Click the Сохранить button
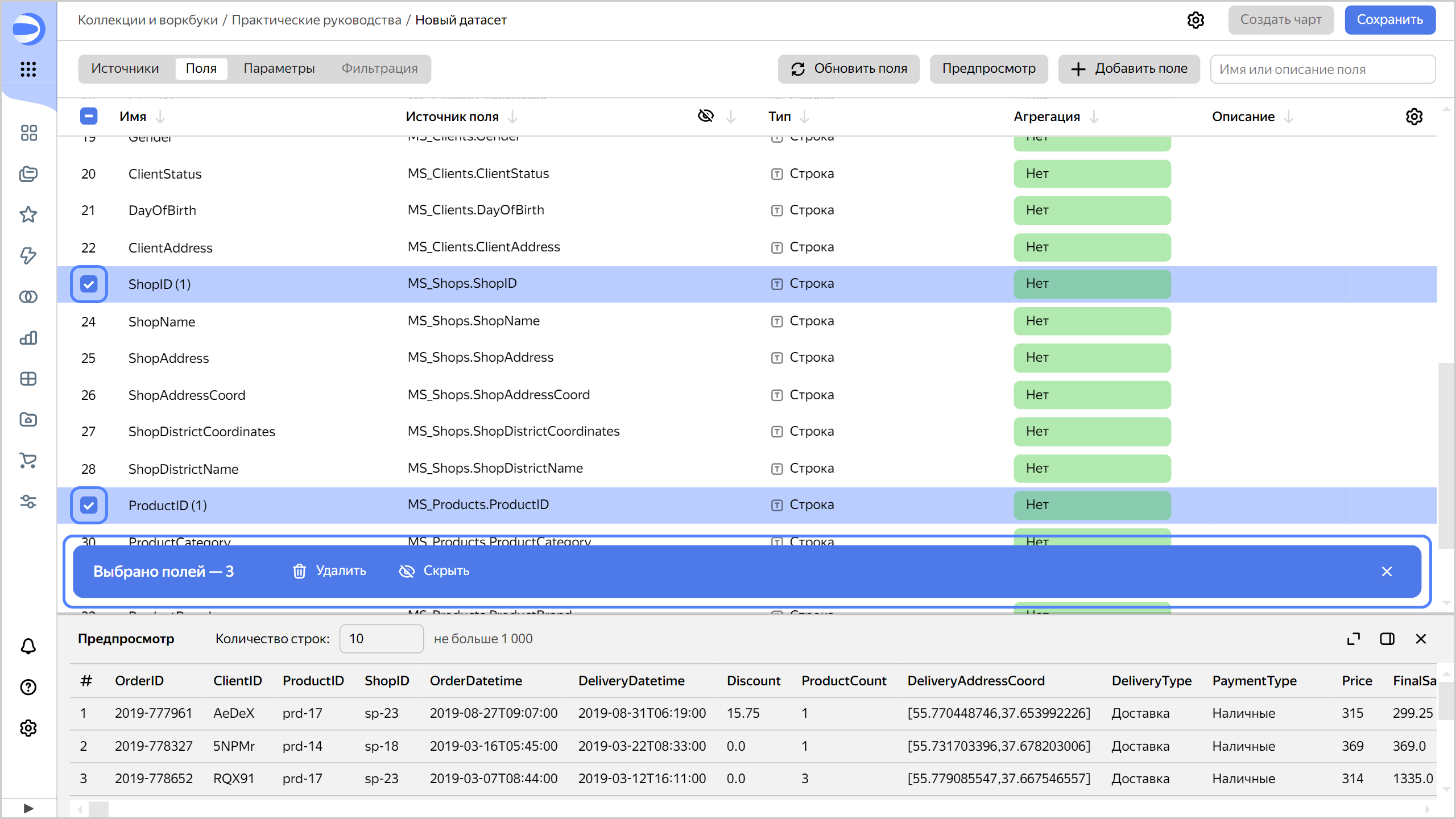The height and width of the screenshot is (819, 1456). click(1389, 20)
